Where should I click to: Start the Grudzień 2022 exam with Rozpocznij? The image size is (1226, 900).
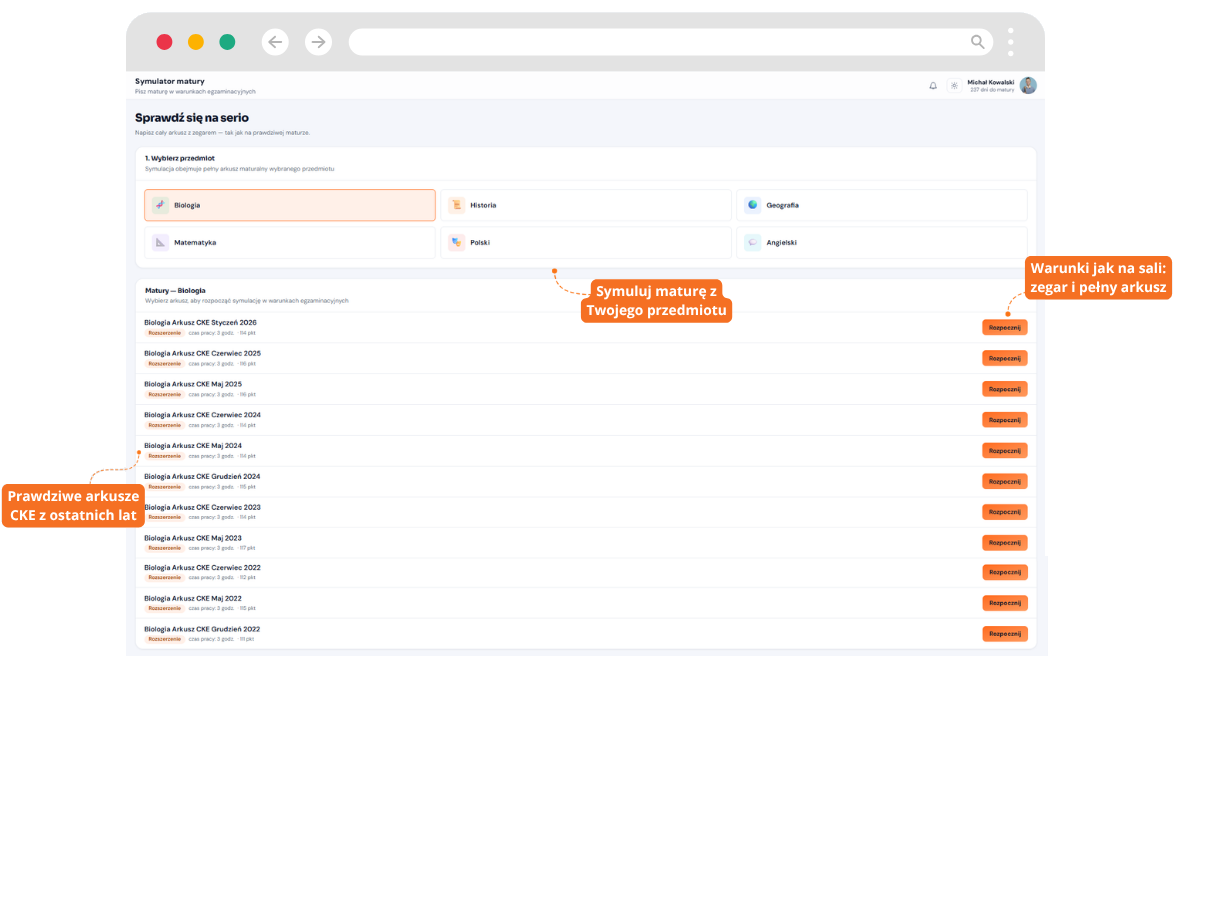(x=1004, y=634)
